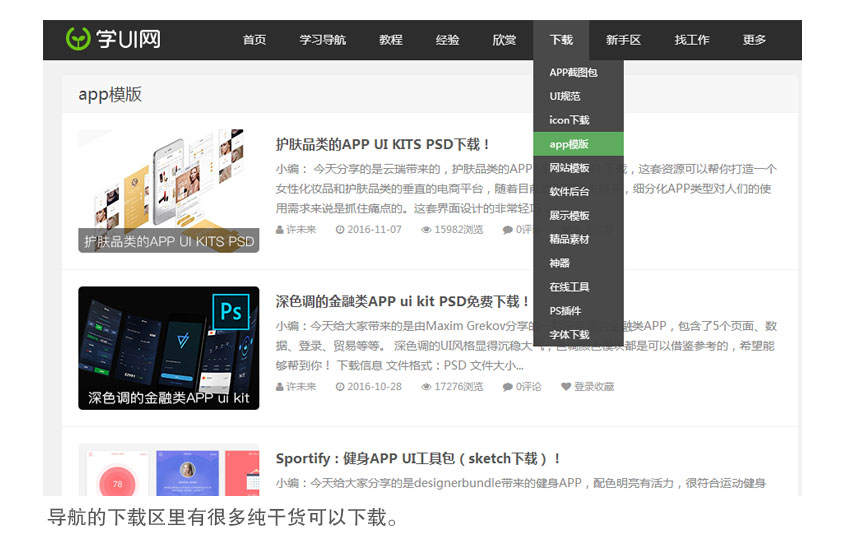Open article 护肤品类的APP UI KITS PSD下载
850x550 pixels.
[x=383, y=144]
